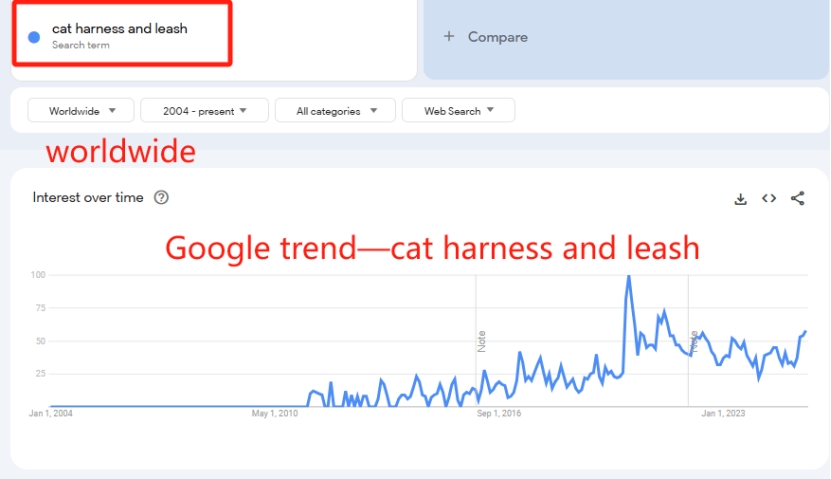Screen dimensions: 831x479
Task: Click the blue dot beside cat harness term
Action: 34,37
